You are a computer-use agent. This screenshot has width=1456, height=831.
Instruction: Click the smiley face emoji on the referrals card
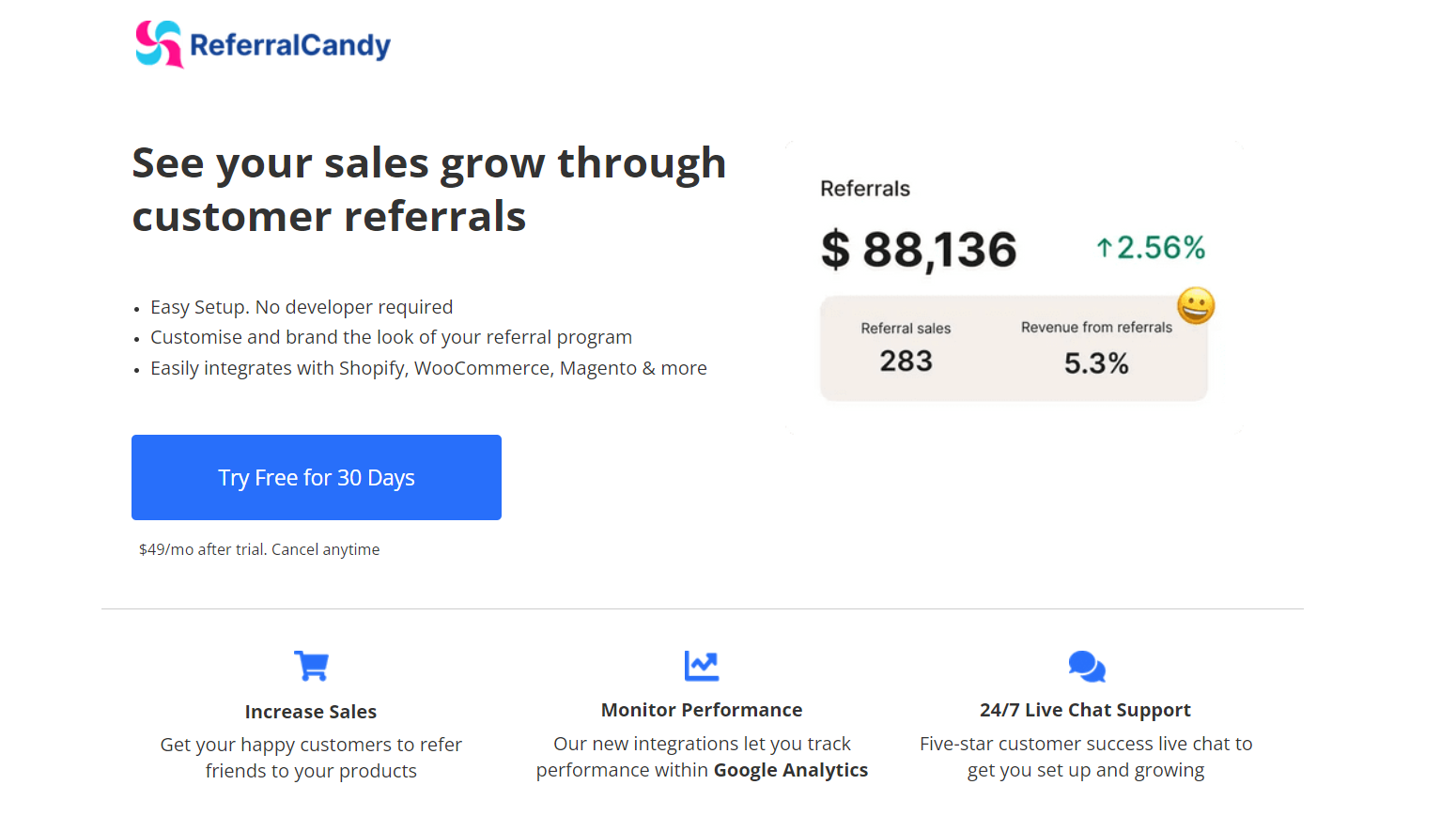1196,305
